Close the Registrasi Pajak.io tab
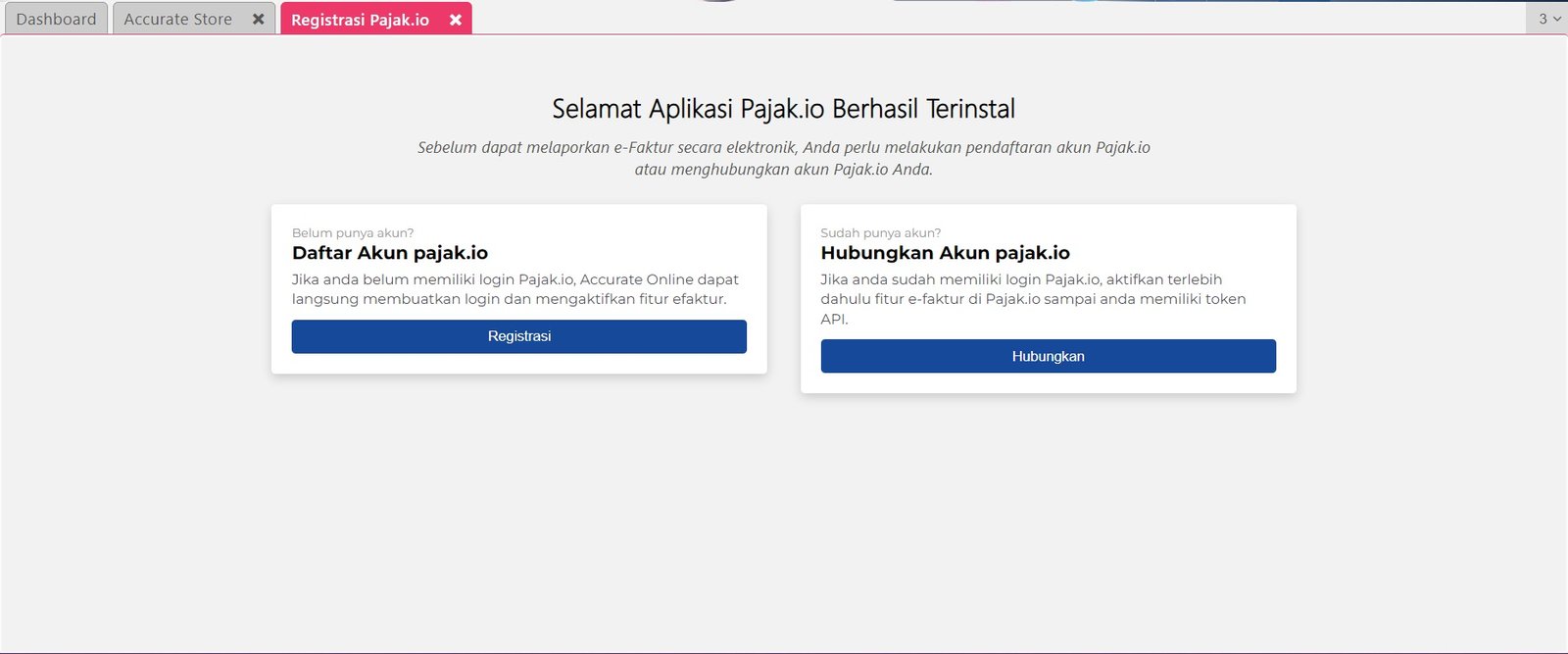 click(x=456, y=20)
